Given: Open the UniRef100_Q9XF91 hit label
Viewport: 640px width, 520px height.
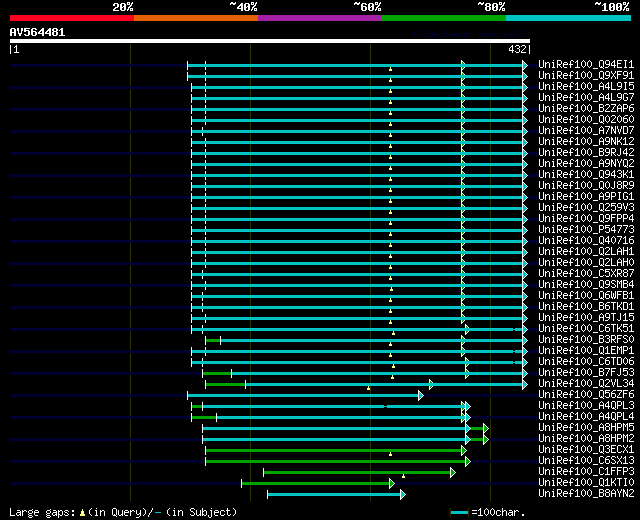Looking at the screenshot, I should click(586, 76).
